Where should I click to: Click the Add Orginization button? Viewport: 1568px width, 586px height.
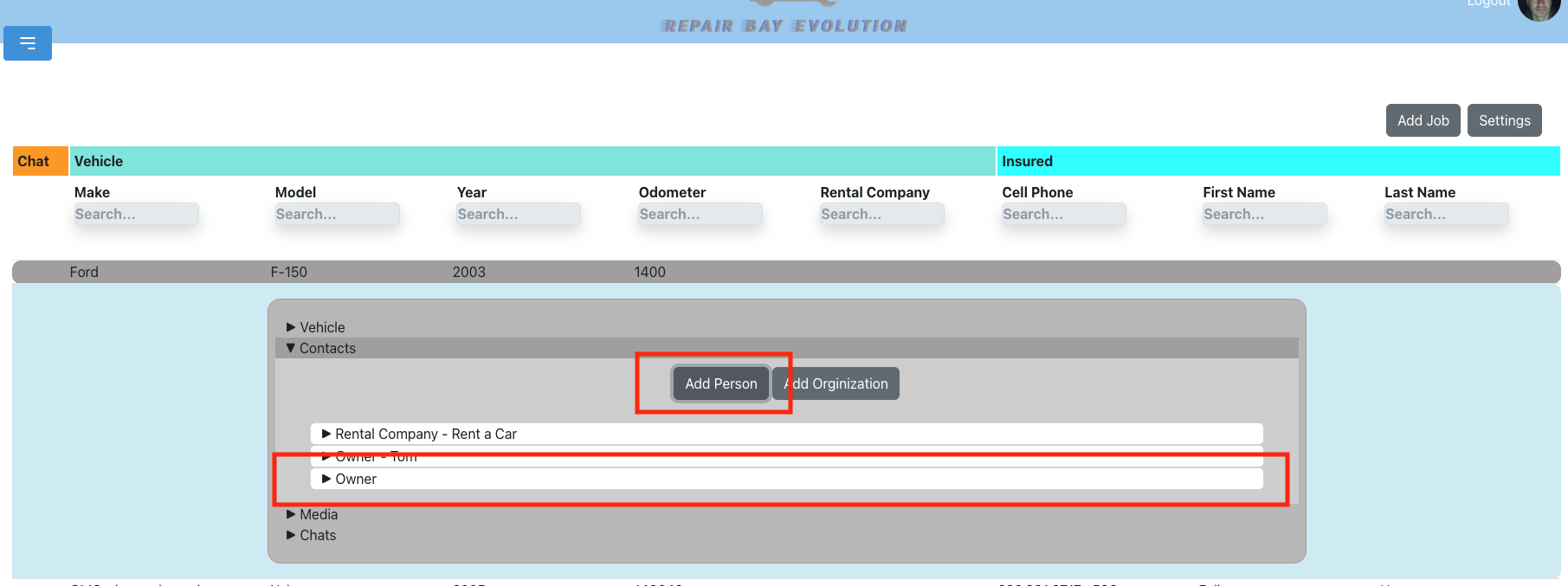(x=837, y=383)
